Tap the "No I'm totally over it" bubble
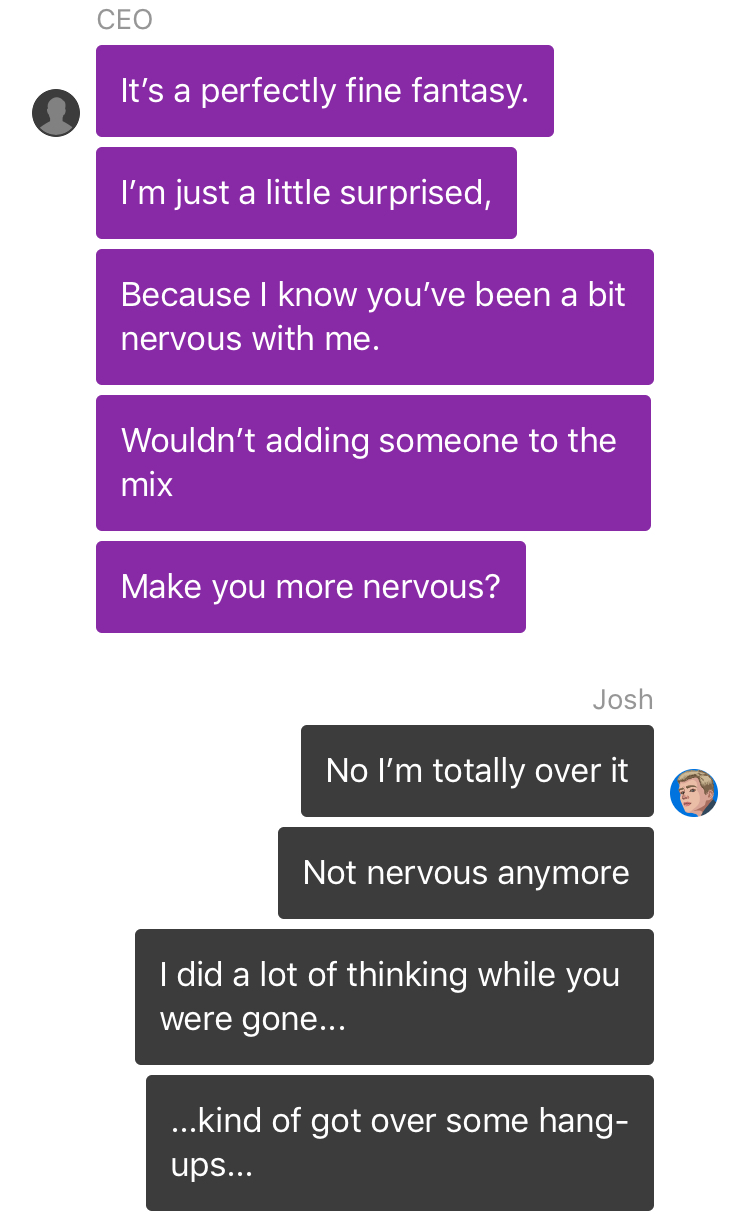Screen dimensions: 750x1215 [x=477, y=771]
